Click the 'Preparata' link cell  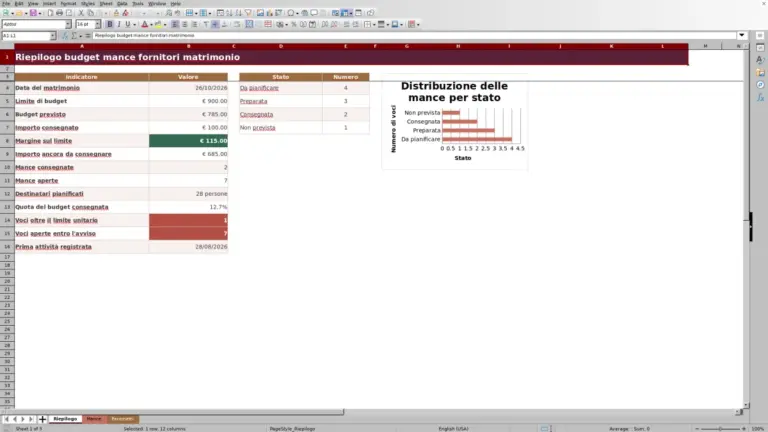pyautogui.click(x=281, y=101)
